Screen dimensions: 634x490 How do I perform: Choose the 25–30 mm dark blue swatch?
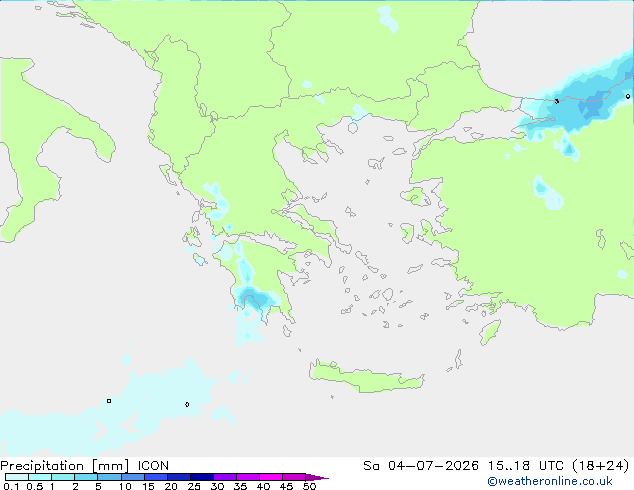click(x=201, y=477)
